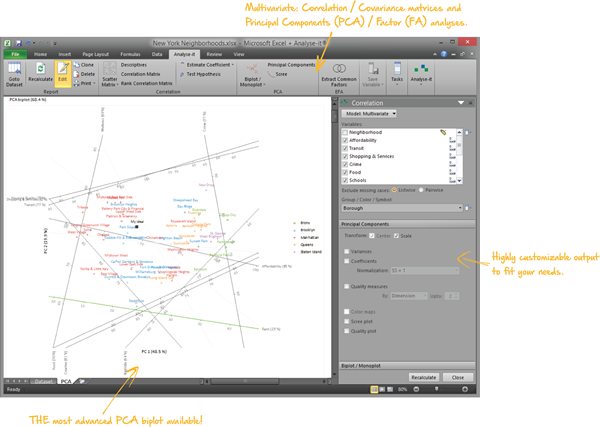The image size is (600, 427).
Task: Click the Undo icon in quick access toolbar
Action: click(28, 43)
